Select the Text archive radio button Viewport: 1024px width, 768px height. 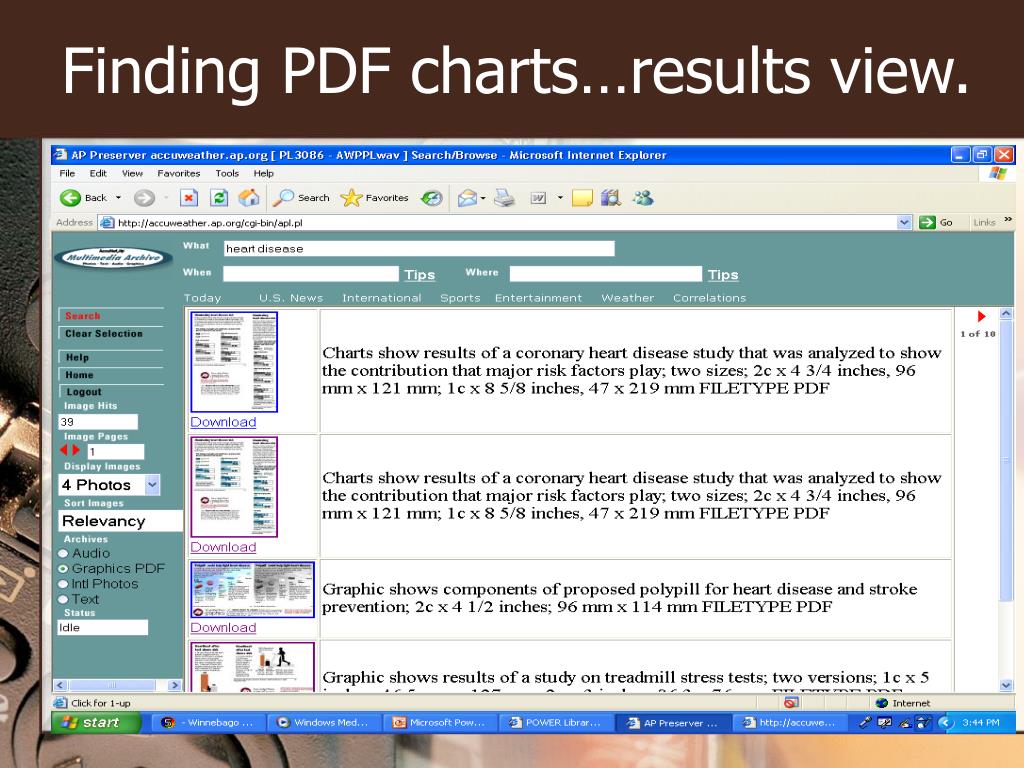pyautogui.click(x=63, y=600)
